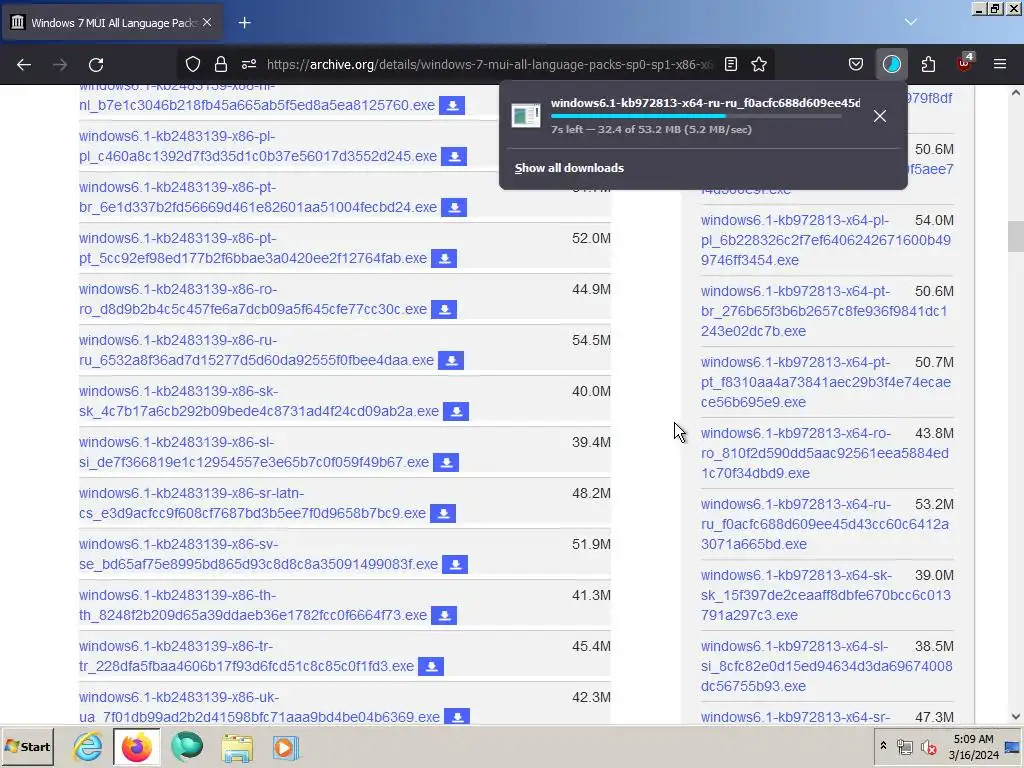Download the x86 sl-si file via arrow icon
The height and width of the screenshot is (768, 1024).
[x=446, y=462]
